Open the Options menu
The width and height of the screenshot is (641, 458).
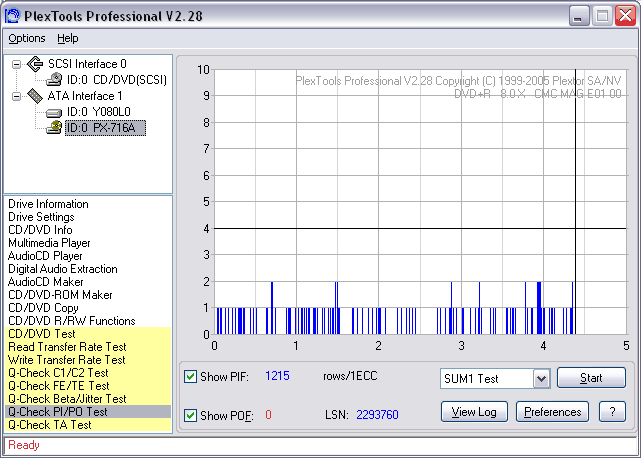[x=27, y=38]
